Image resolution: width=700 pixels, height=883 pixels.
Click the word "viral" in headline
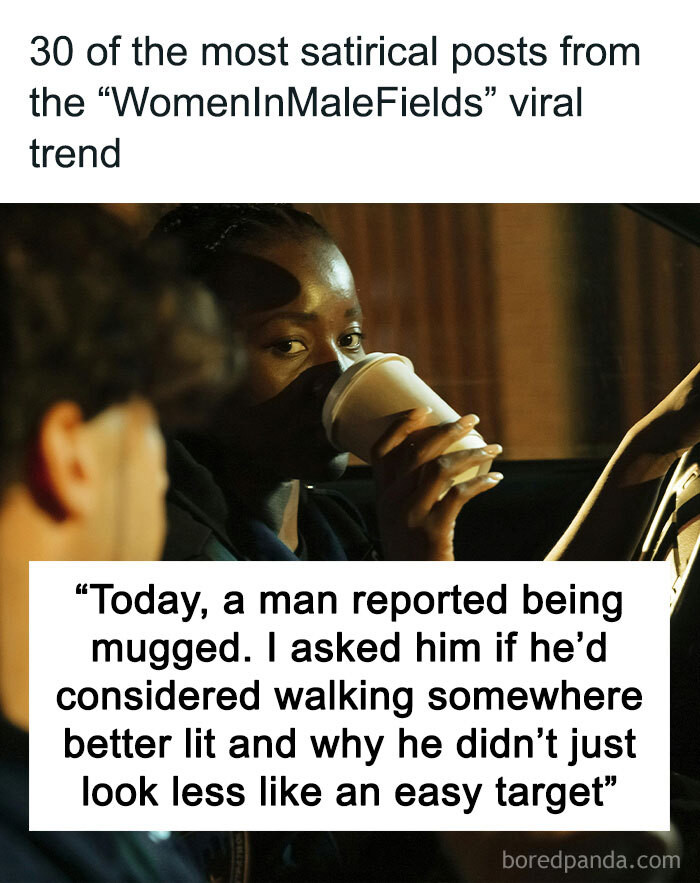(x=546, y=102)
